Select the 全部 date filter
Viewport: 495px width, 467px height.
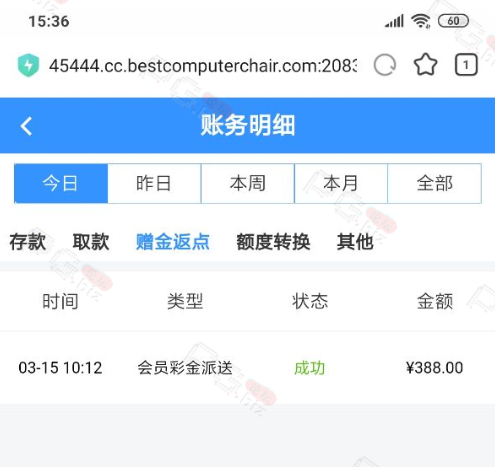[x=435, y=183]
